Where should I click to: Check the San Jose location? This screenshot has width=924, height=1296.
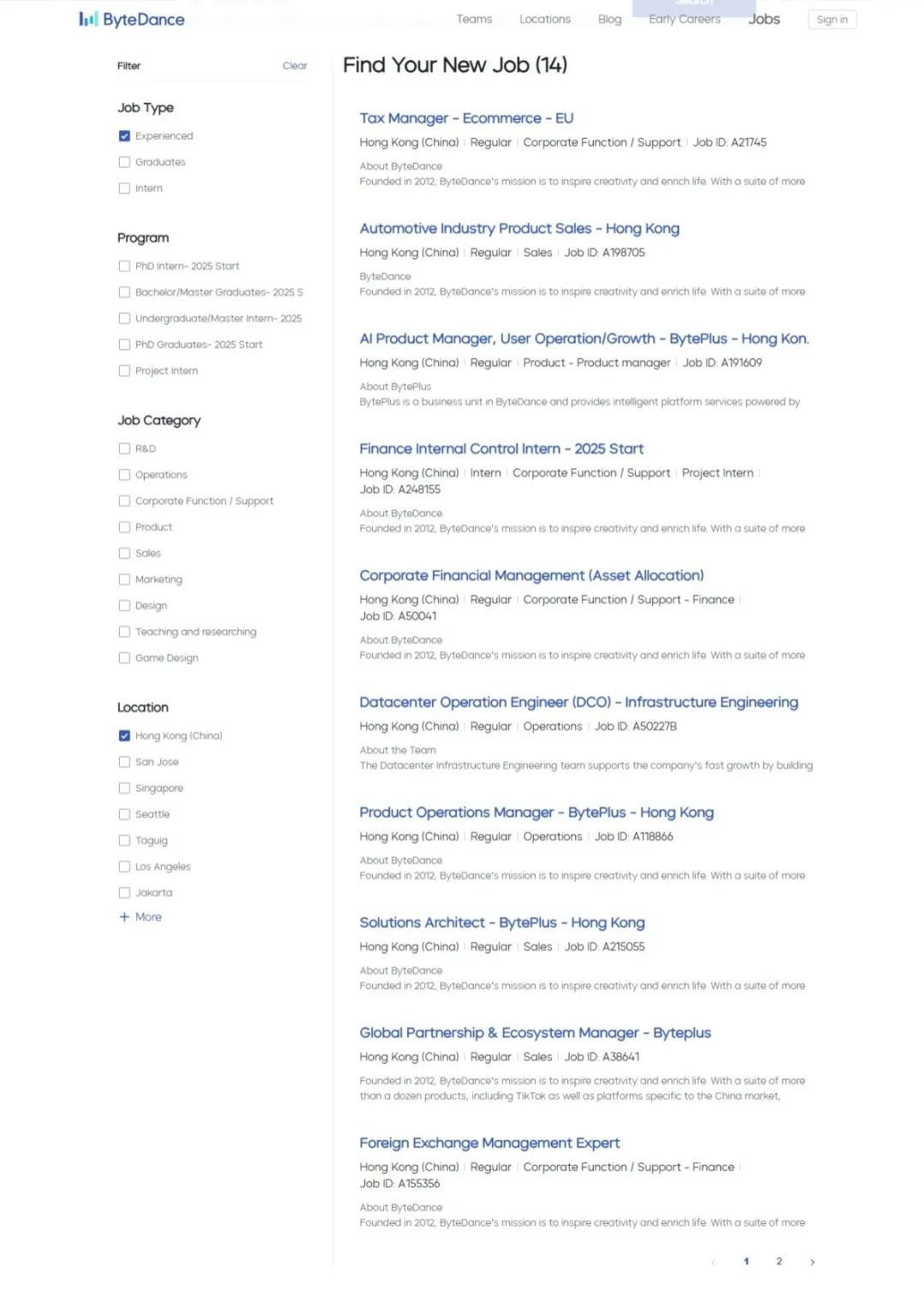point(124,762)
